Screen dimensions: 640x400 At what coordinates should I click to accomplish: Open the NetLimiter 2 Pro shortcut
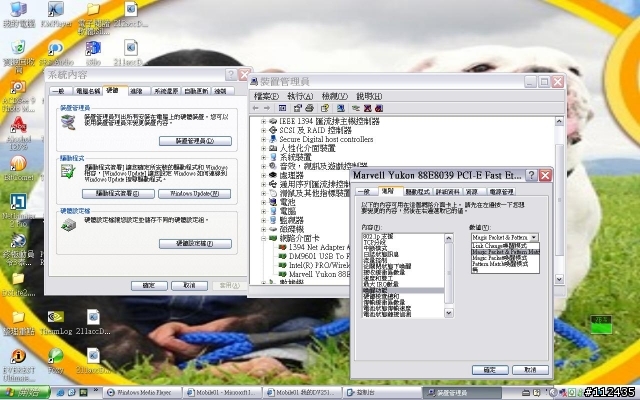click(18, 210)
